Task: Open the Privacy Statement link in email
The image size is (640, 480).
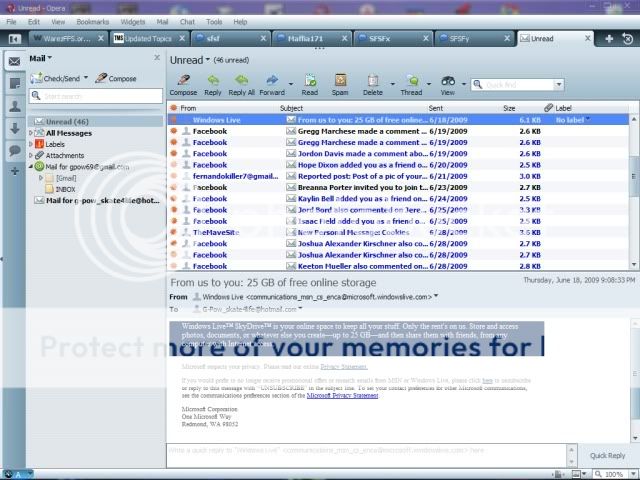Action: pyautogui.click(x=344, y=367)
